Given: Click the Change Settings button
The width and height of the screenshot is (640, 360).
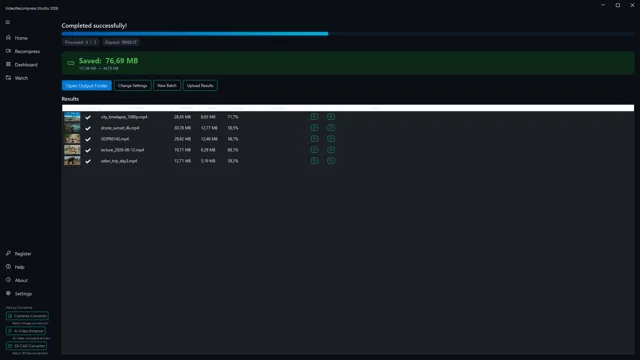Looking at the screenshot, I should coord(133,86).
